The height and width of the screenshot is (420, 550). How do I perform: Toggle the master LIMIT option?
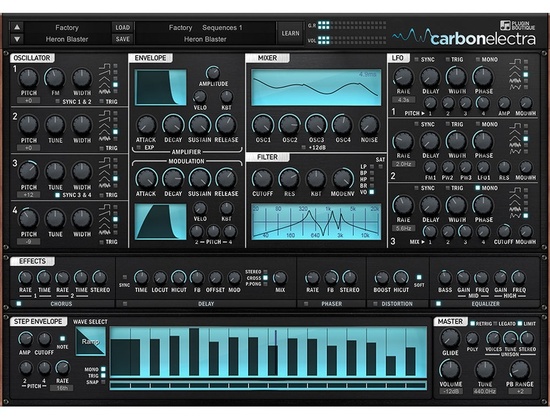[x=519, y=323]
